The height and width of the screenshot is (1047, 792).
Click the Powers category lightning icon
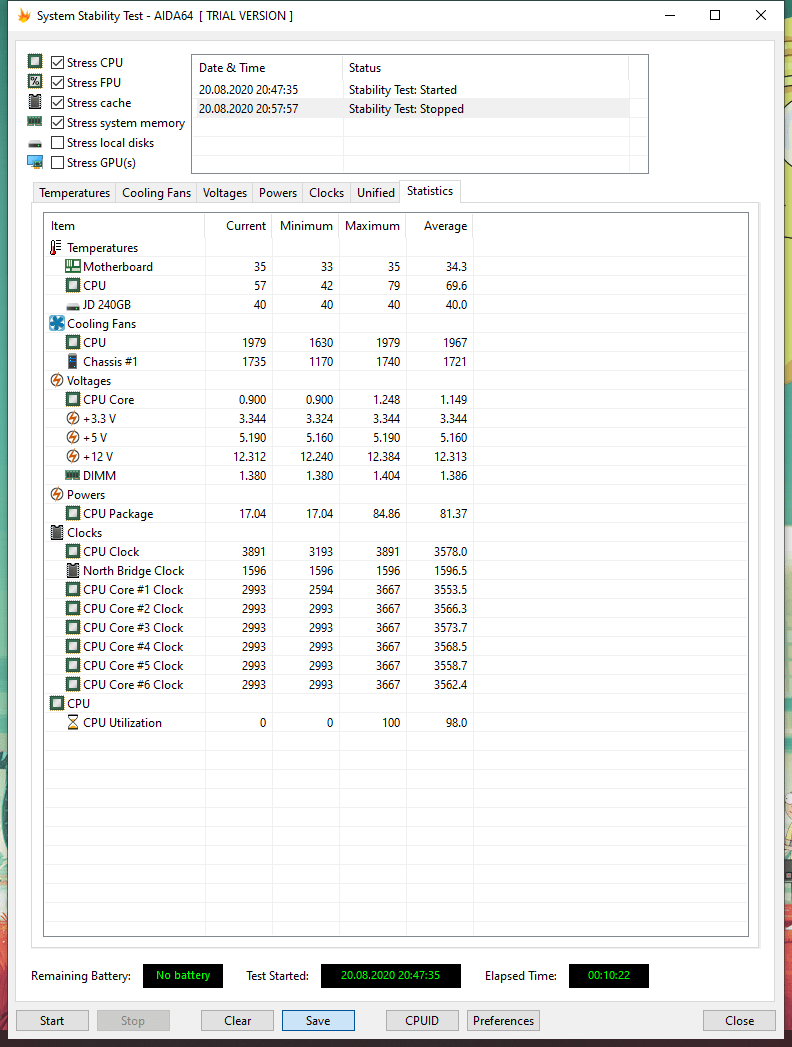tap(57, 494)
